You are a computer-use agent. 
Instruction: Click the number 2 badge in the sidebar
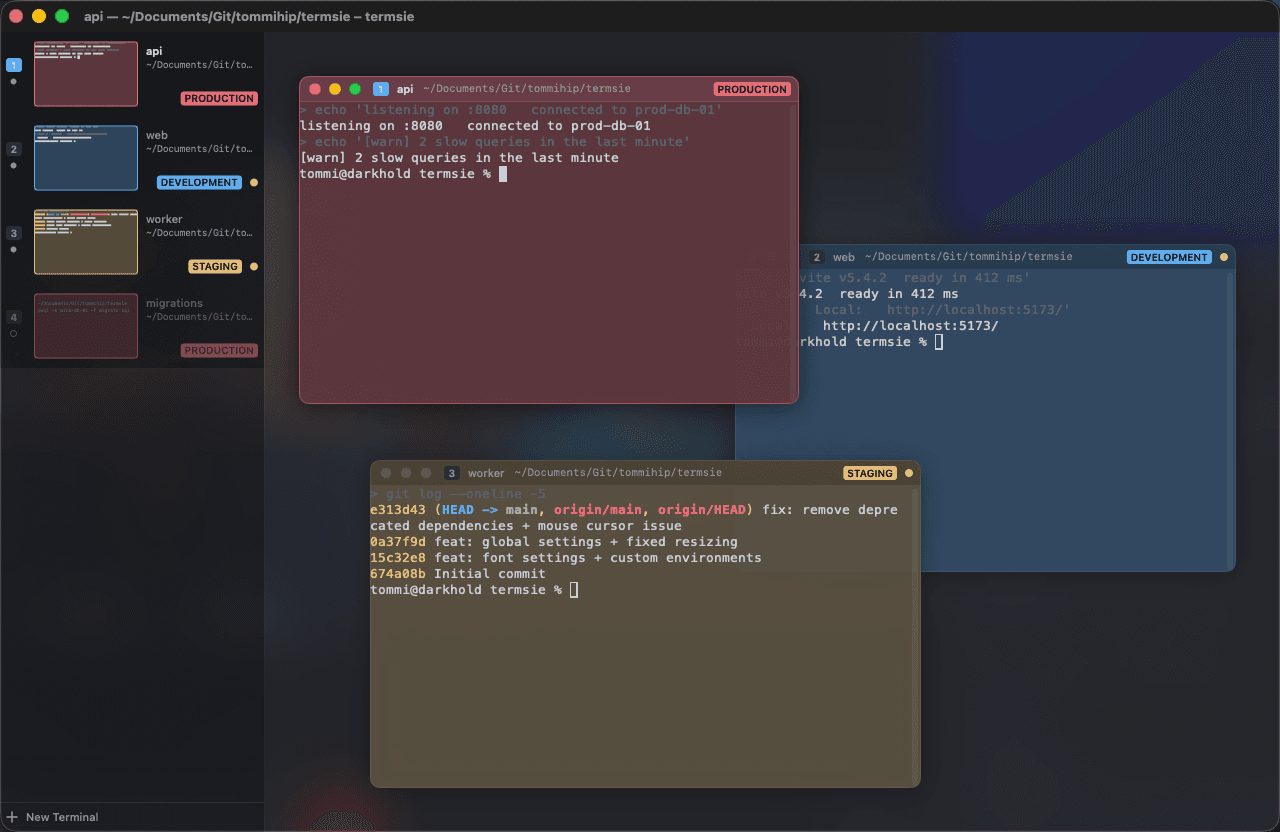click(x=13, y=149)
